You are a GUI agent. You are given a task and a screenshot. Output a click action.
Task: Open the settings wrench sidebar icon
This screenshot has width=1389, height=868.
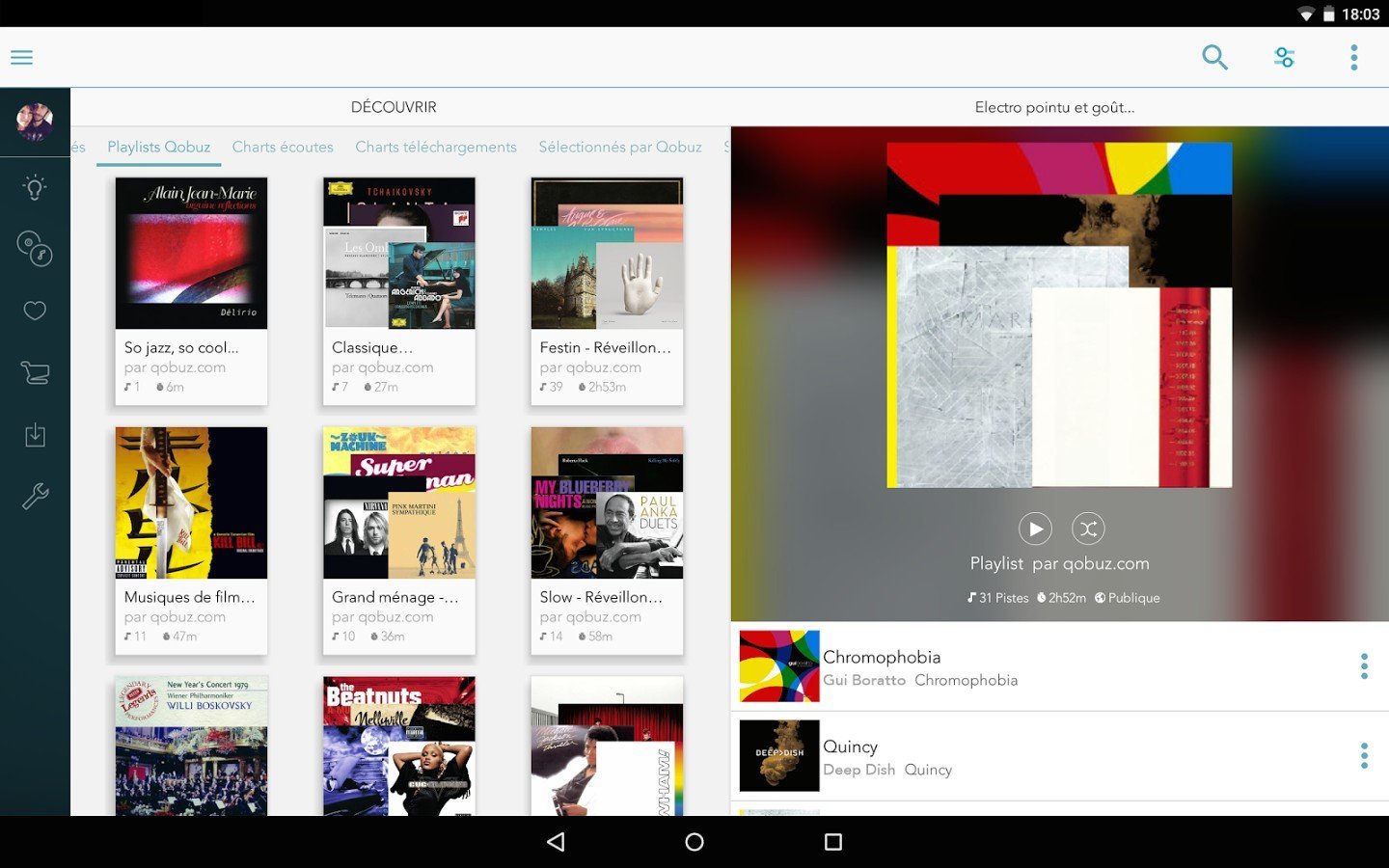coord(35,497)
